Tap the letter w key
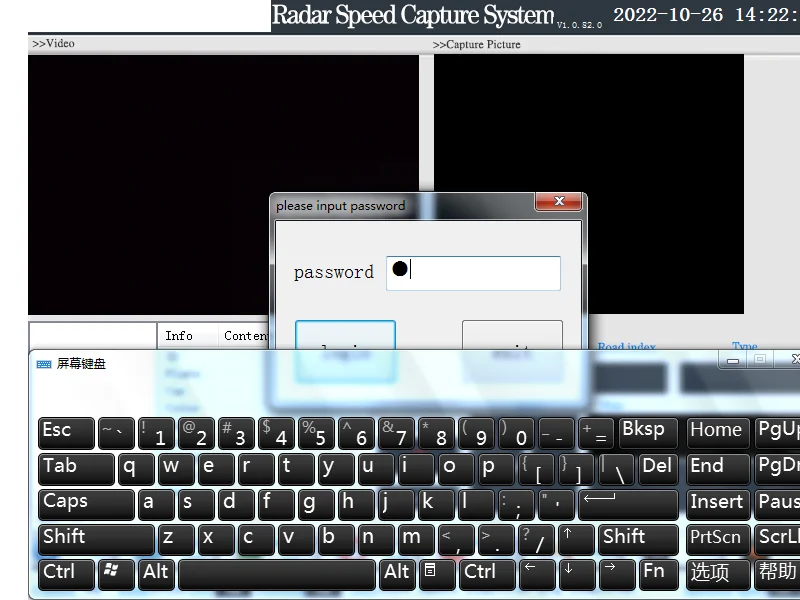Image resolution: width=800 pixels, height=600 pixels. [x=176, y=468]
